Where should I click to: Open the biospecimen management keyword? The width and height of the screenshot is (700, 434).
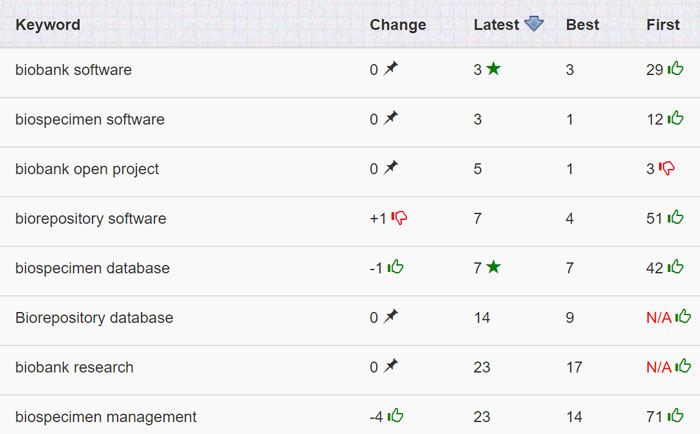(x=106, y=417)
